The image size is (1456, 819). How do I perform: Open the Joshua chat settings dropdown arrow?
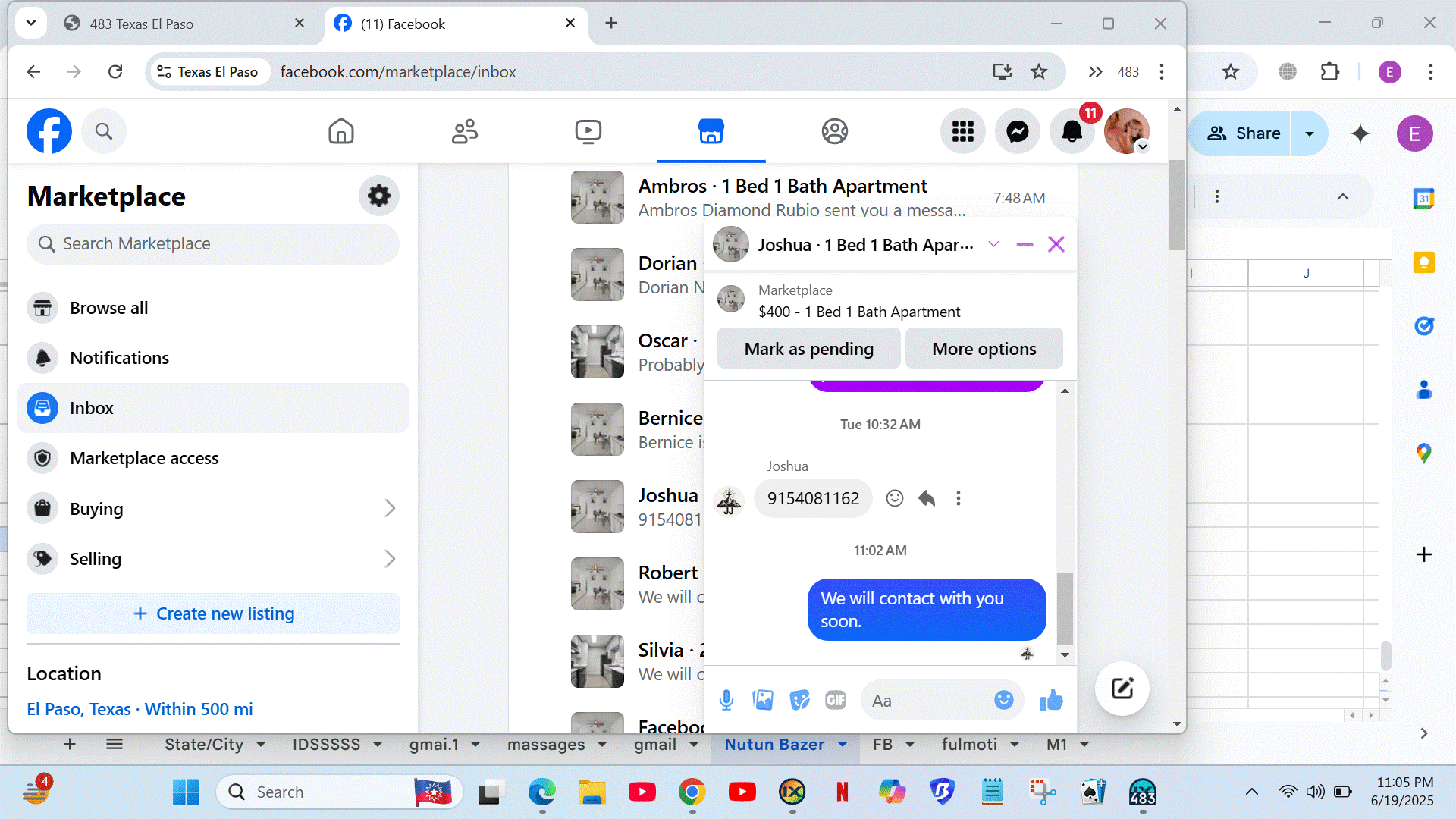pos(993,244)
